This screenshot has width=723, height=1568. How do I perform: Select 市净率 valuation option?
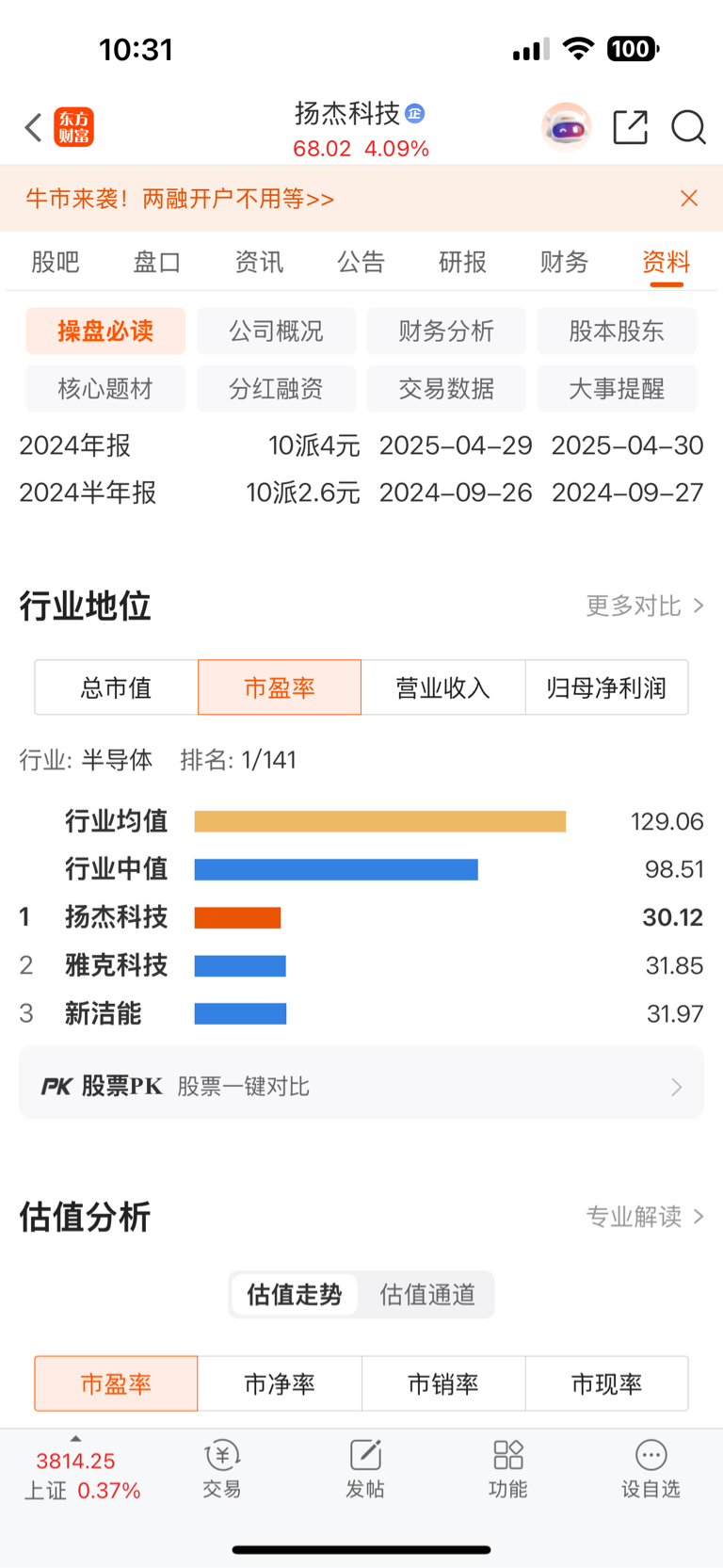(280, 1383)
